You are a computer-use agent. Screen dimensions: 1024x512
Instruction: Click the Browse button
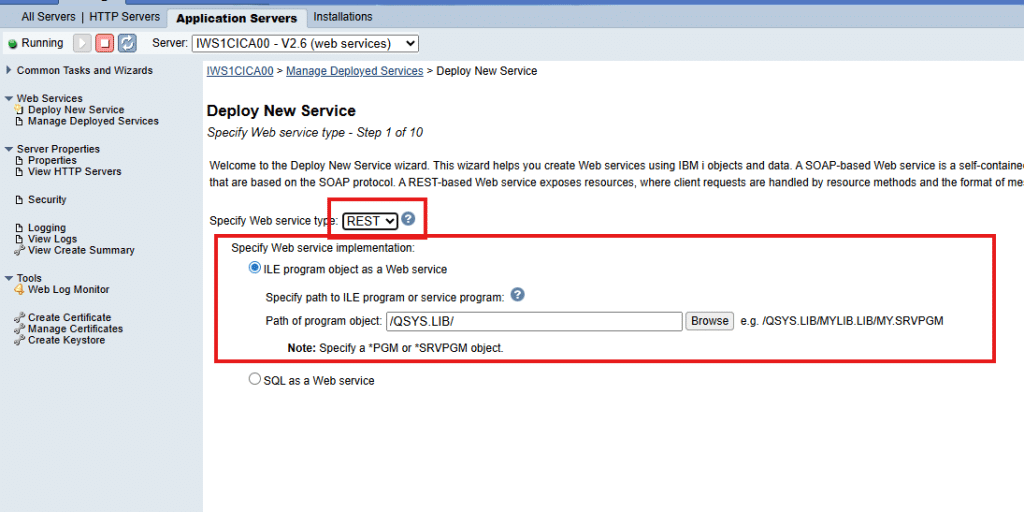(x=709, y=321)
